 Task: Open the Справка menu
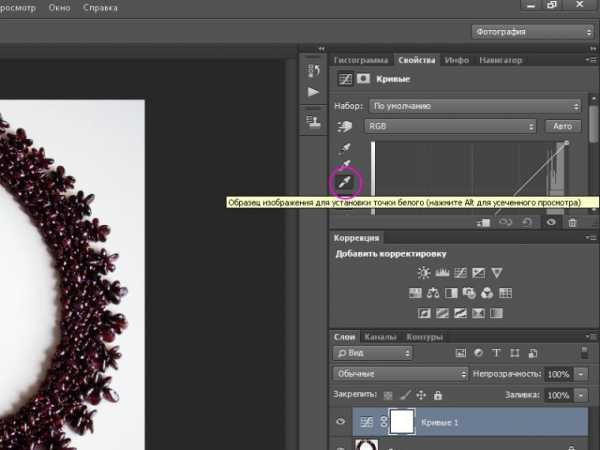pyautogui.click(x=100, y=8)
